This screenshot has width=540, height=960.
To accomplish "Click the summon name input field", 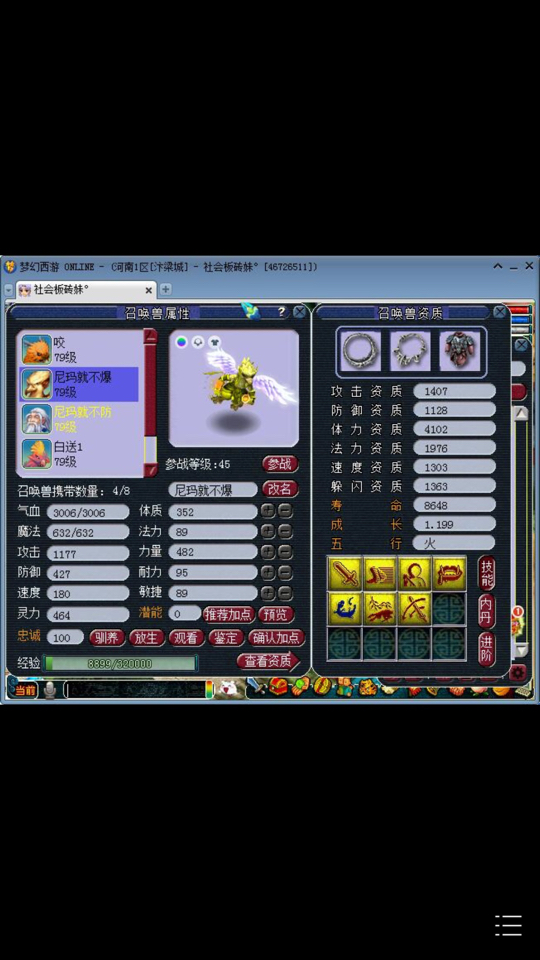I will coord(213,490).
